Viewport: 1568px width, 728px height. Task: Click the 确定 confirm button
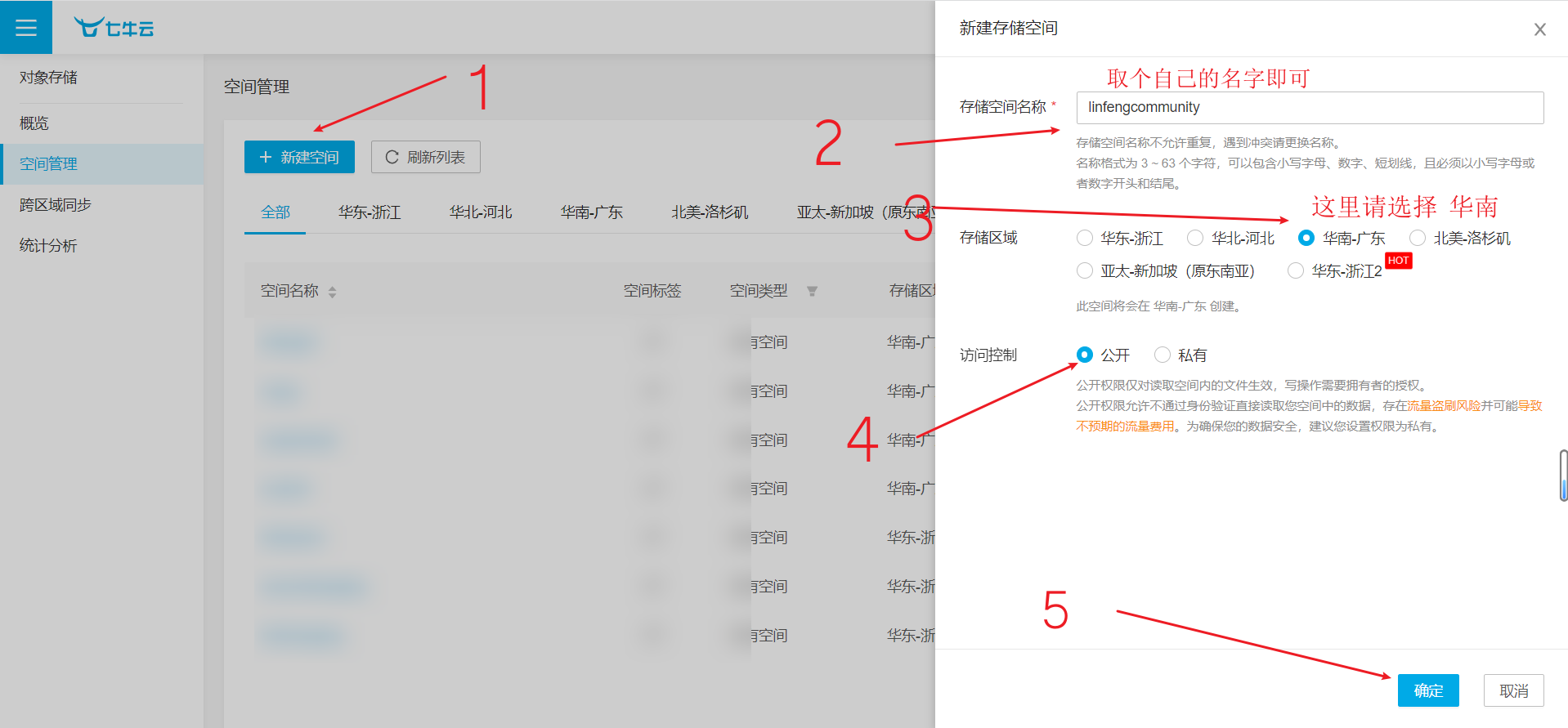1428,690
